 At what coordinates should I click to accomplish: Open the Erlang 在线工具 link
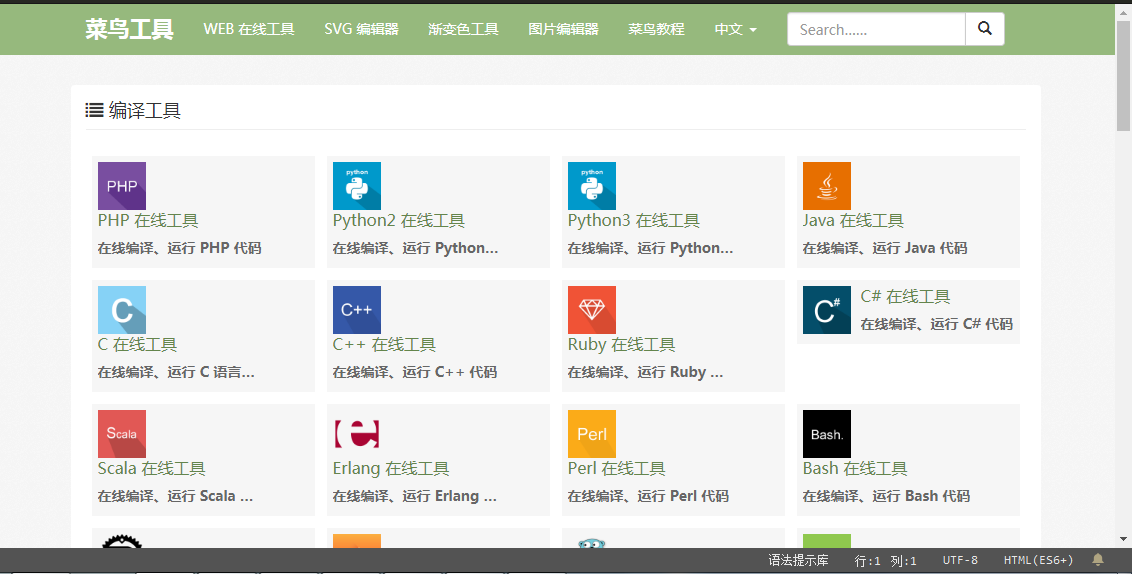point(391,469)
